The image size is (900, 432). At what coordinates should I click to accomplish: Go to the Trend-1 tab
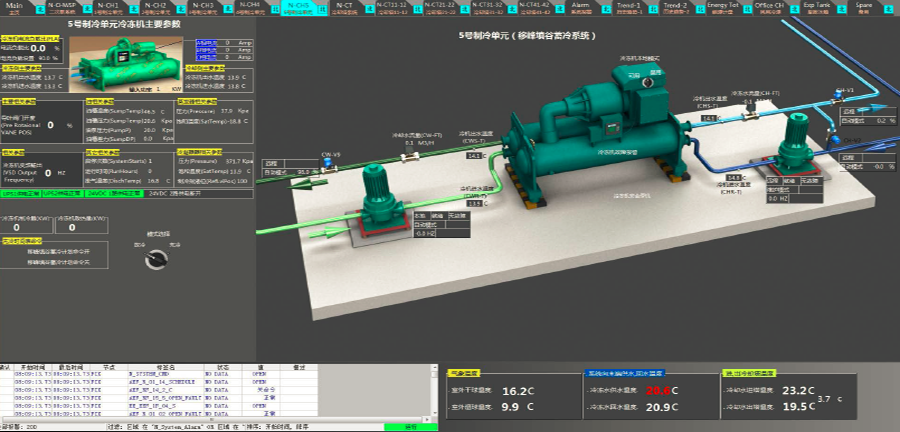pyautogui.click(x=629, y=8)
